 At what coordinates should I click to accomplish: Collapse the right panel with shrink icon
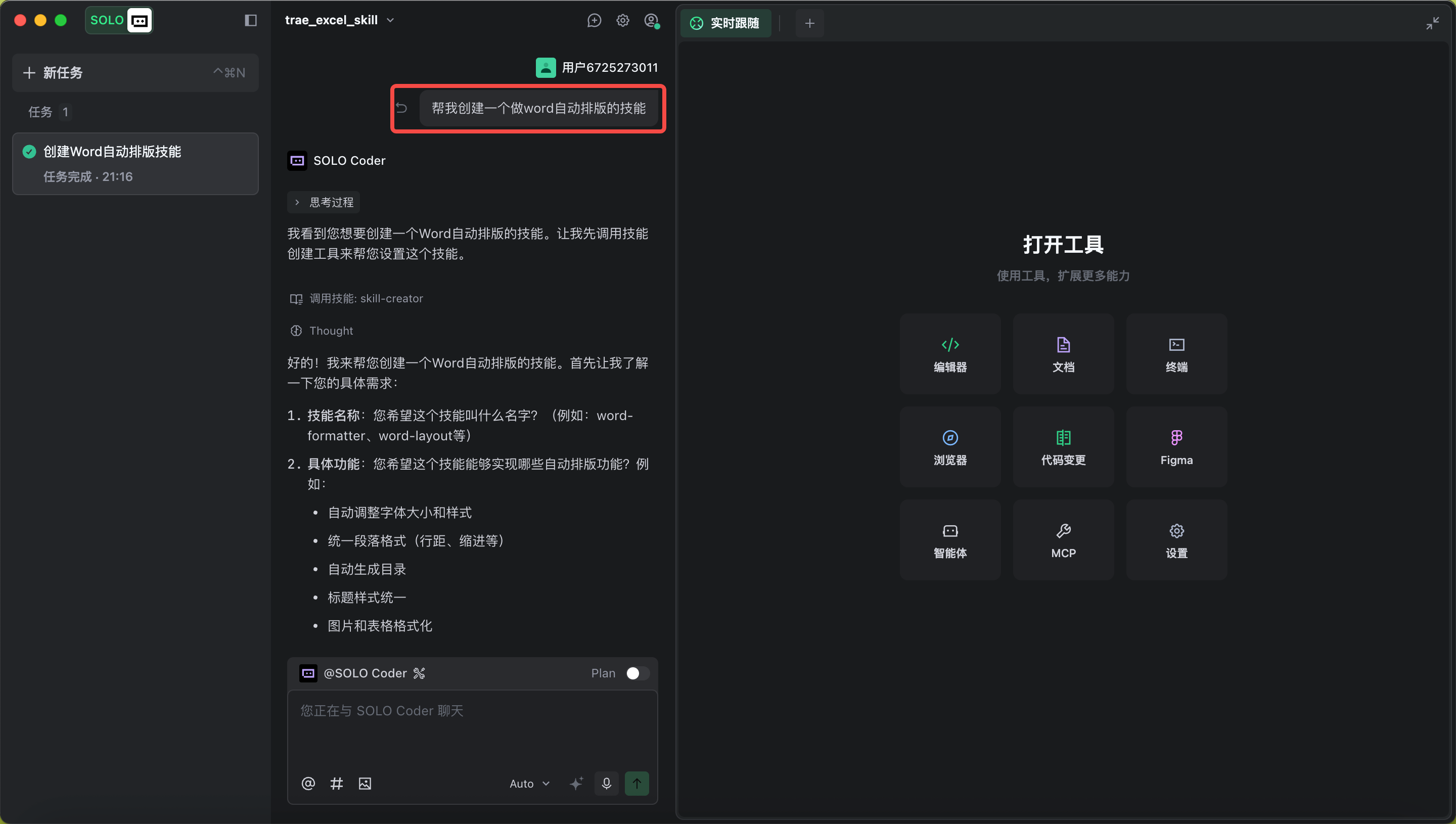point(1432,23)
